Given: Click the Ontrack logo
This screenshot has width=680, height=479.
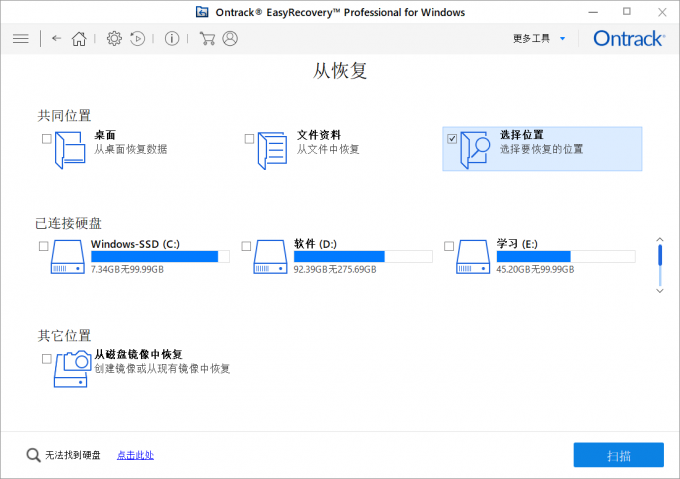Looking at the screenshot, I should coord(629,39).
